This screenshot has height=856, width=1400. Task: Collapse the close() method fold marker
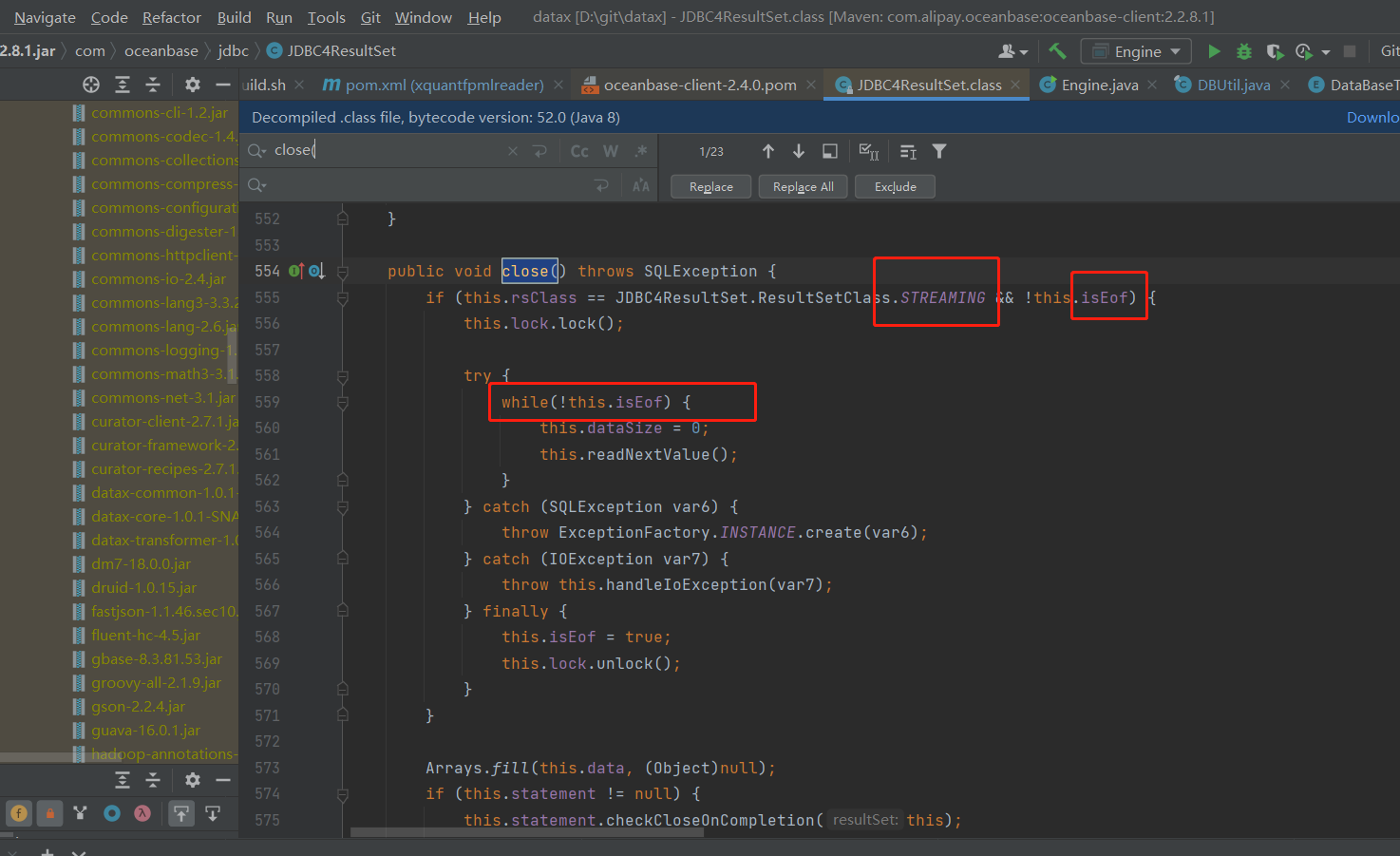pyautogui.click(x=343, y=272)
